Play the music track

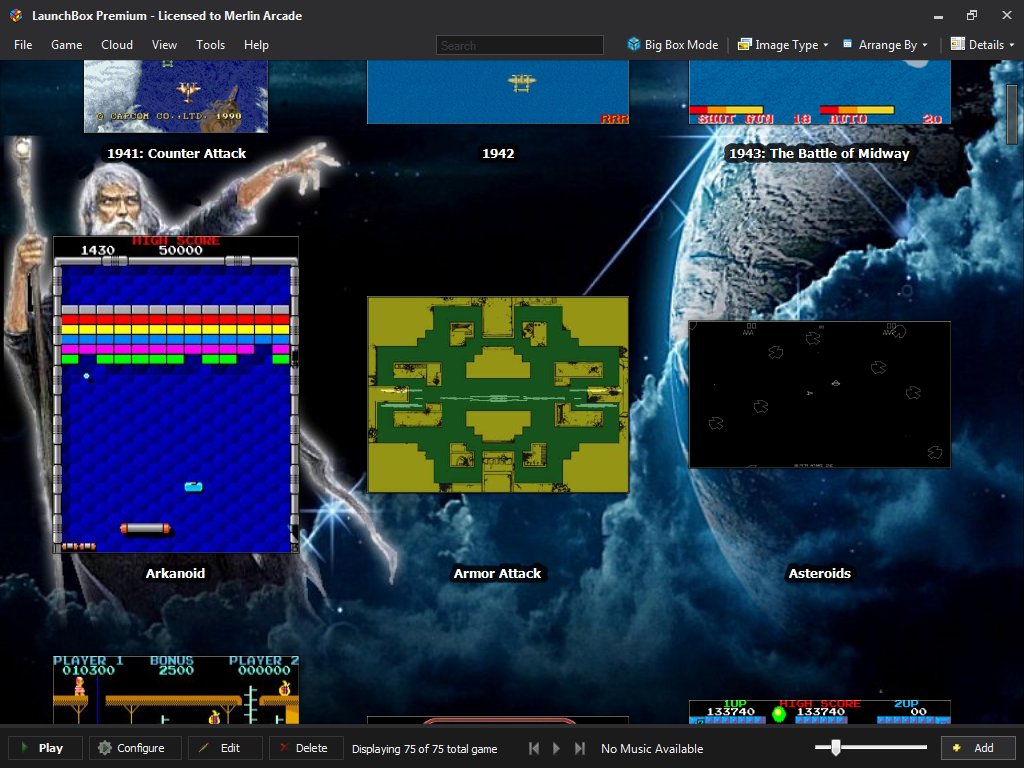556,748
